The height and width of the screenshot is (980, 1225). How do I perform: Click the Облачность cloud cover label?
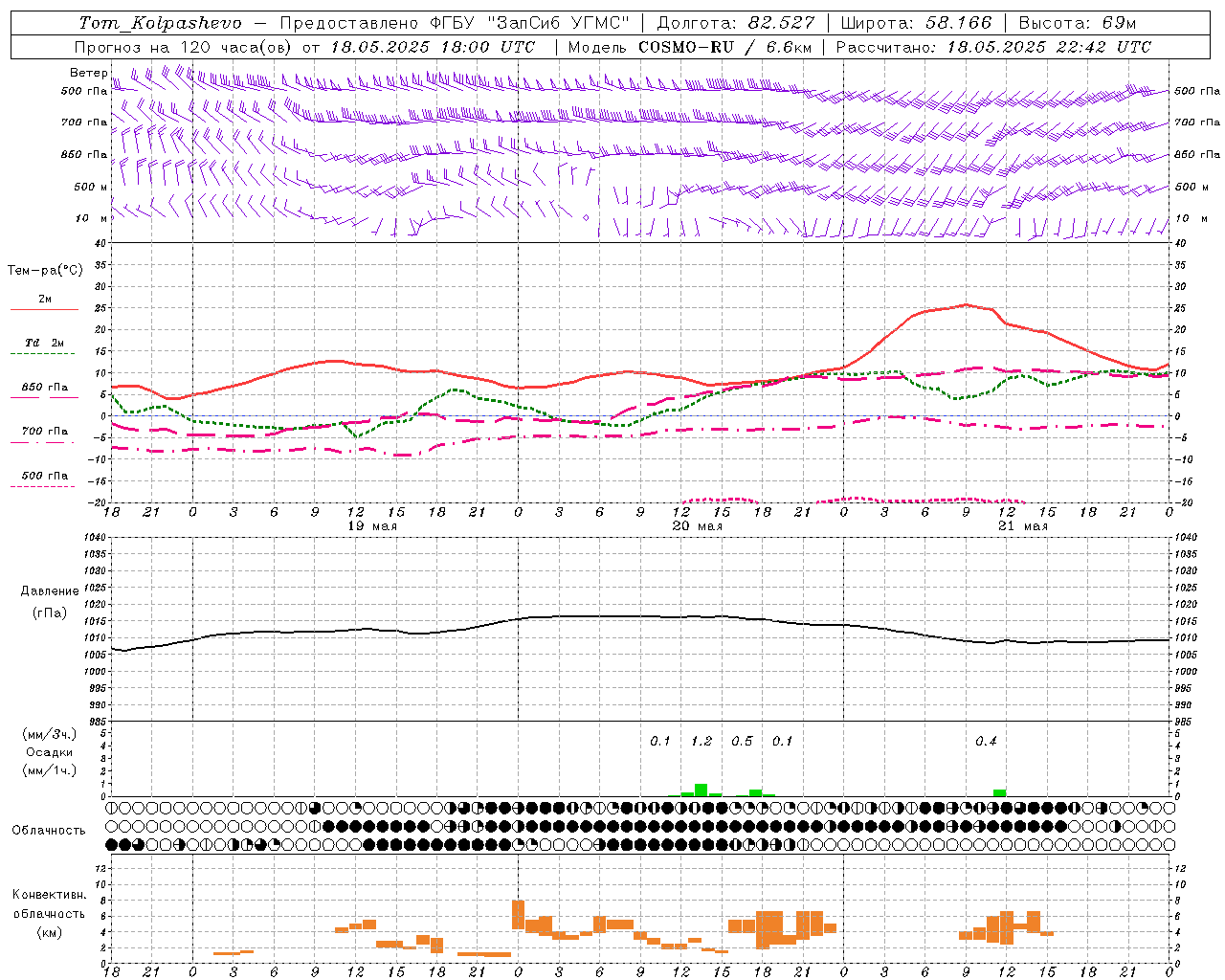(x=49, y=831)
